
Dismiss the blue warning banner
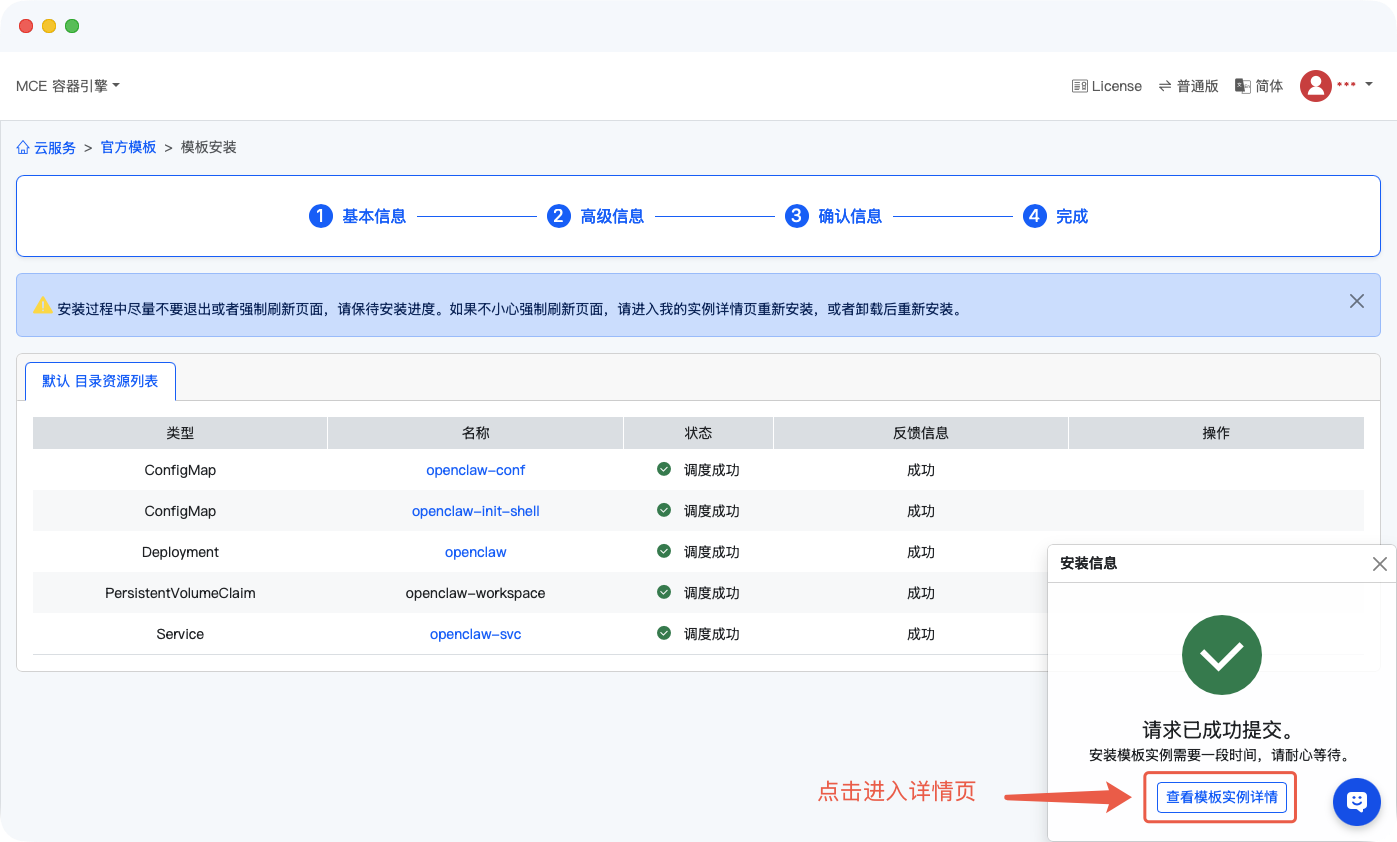tap(1356, 301)
